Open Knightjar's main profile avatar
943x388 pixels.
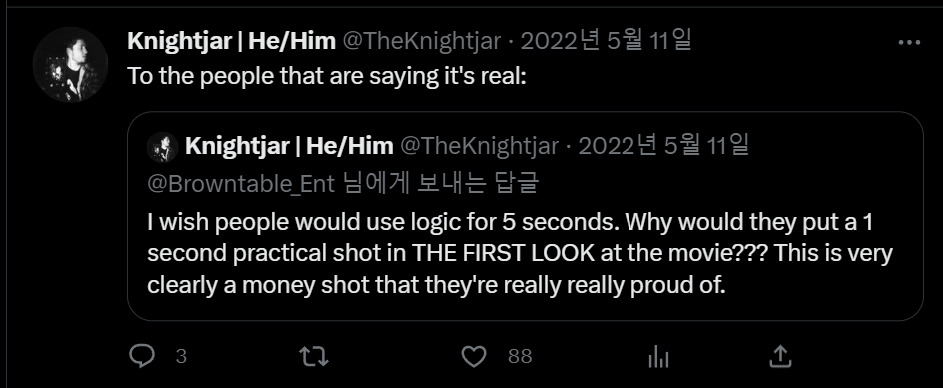pos(70,64)
